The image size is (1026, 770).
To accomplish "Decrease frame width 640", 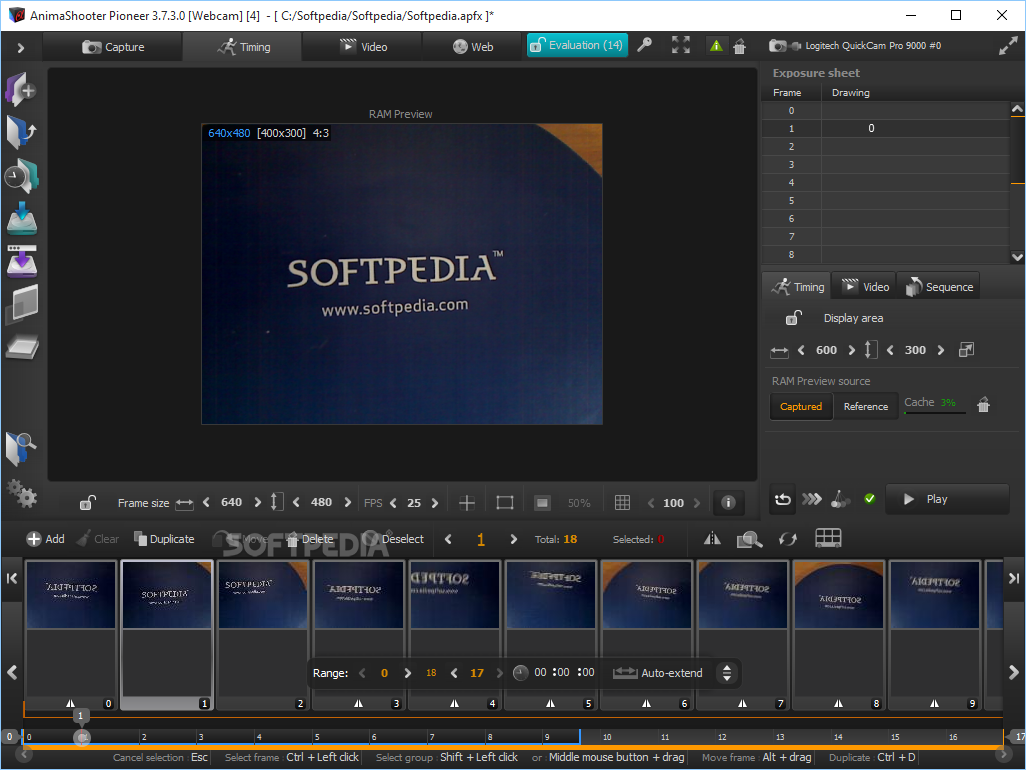I will 206,502.
